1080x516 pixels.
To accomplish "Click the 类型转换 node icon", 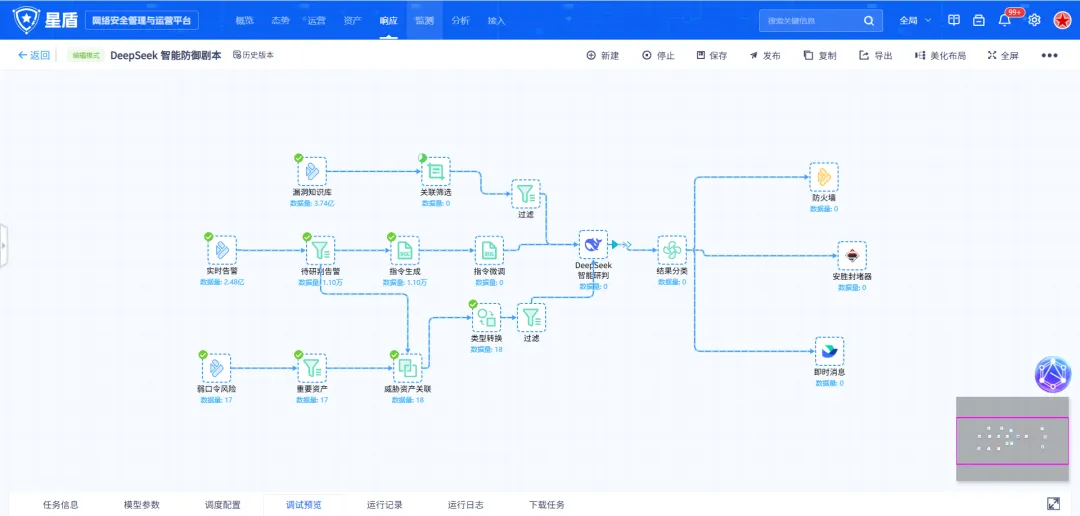I will [x=486, y=317].
